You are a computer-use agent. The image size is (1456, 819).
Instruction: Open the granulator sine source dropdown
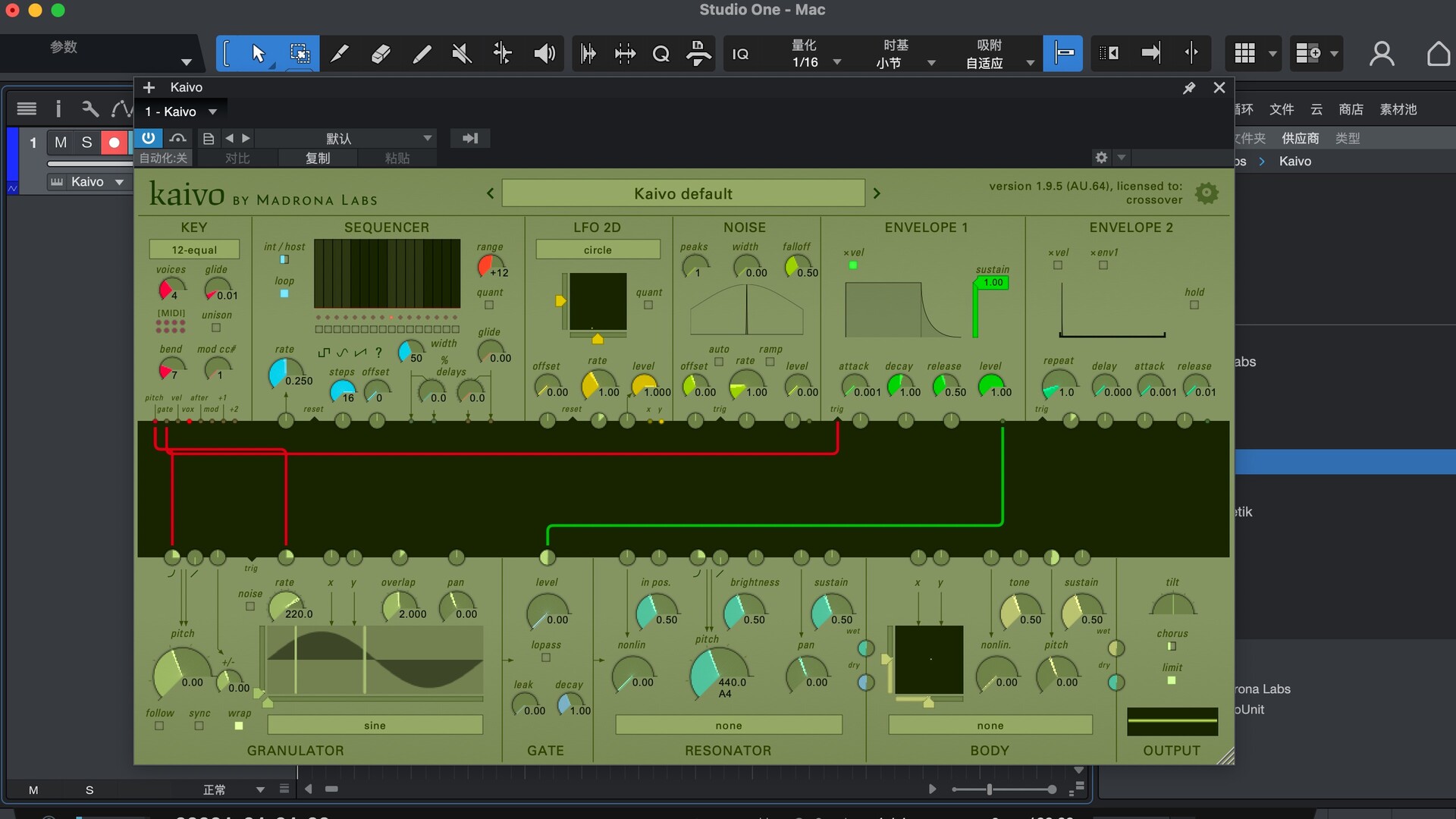[x=375, y=725]
